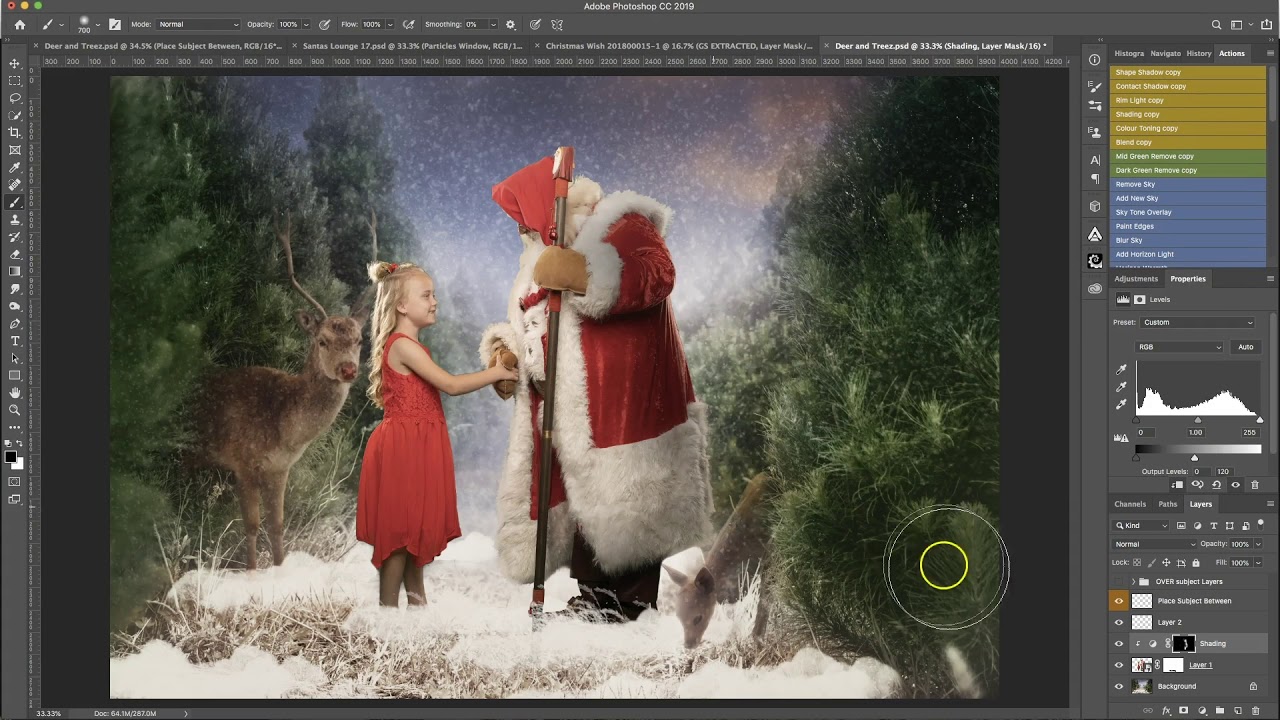Open the layer blend mode Normal dropdown
The image size is (1280, 720).
[x=1154, y=544]
